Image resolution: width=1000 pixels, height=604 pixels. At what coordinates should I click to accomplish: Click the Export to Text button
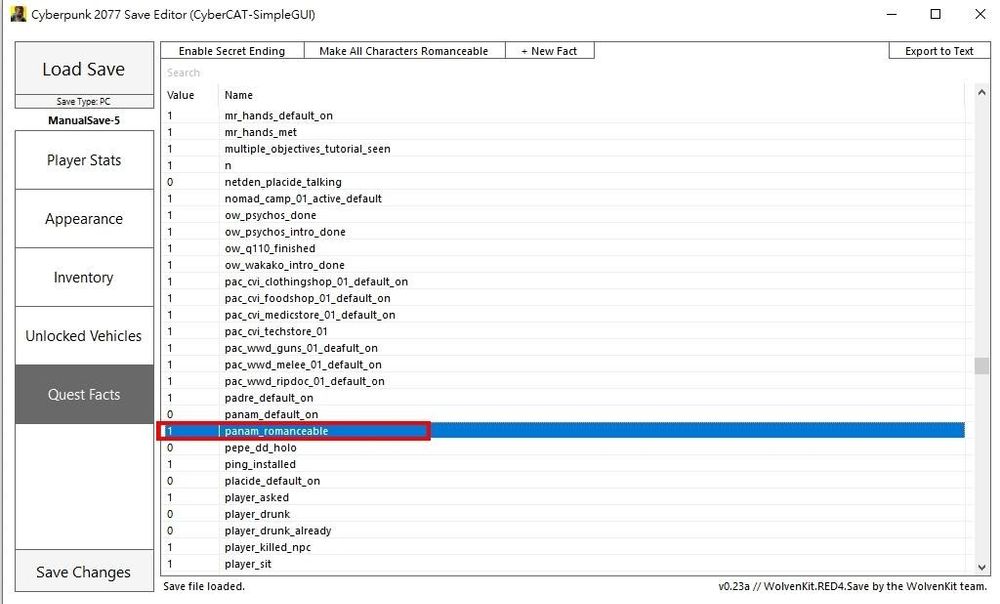pyautogui.click(x=939, y=51)
